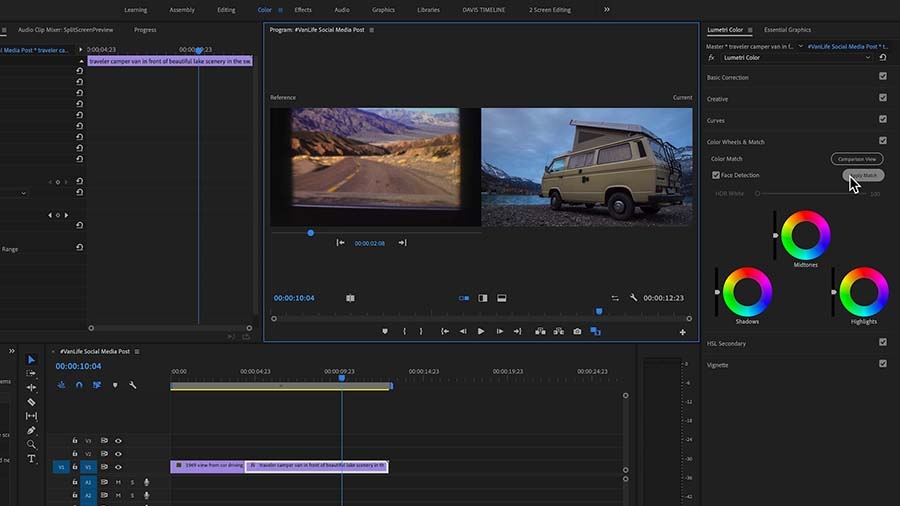Disable the Basic Correction checkbox
This screenshot has width=900, height=506.
click(x=883, y=76)
